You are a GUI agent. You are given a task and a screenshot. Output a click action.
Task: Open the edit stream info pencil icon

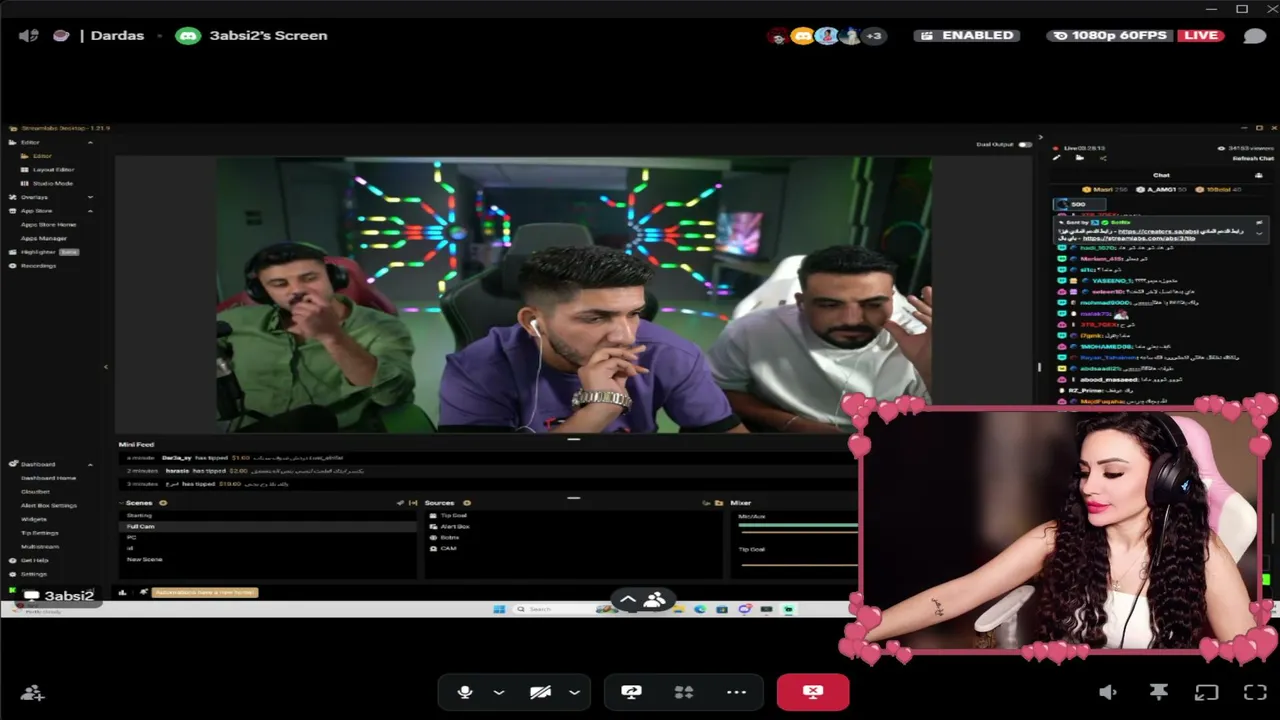click(1057, 158)
